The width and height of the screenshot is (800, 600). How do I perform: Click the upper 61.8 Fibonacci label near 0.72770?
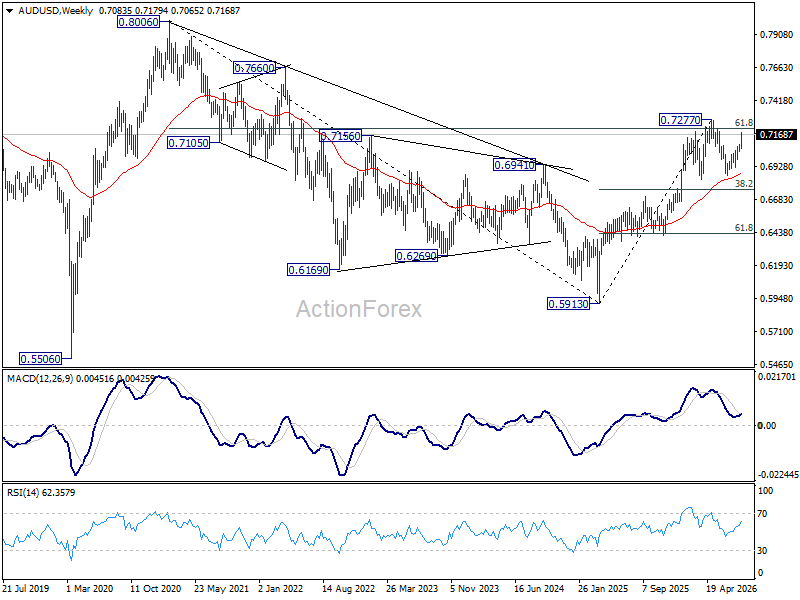[x=744, y=122]
